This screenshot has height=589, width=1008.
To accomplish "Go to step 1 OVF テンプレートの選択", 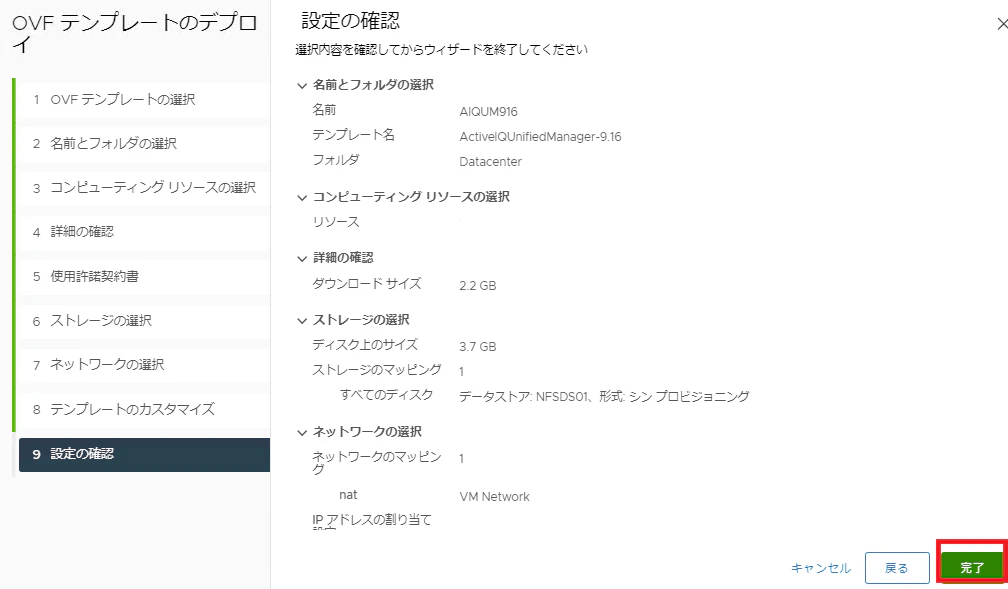I will [144, 100].
